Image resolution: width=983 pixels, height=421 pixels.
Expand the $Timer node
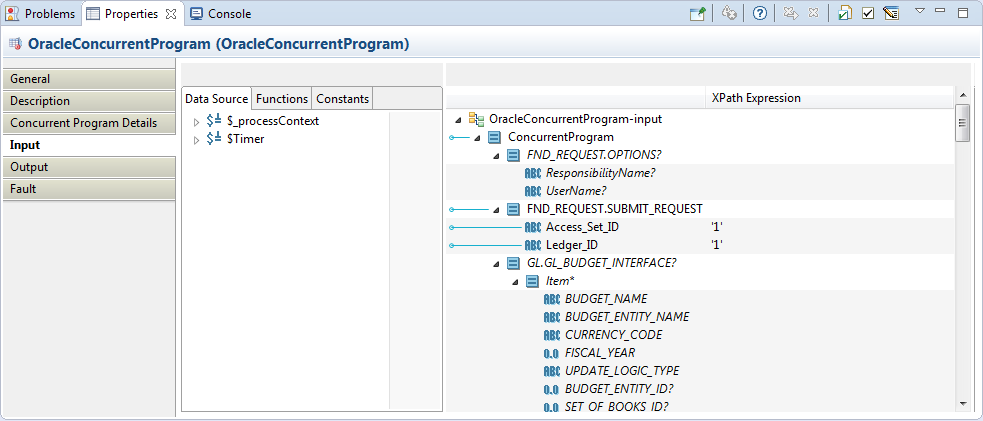point(197,140)
